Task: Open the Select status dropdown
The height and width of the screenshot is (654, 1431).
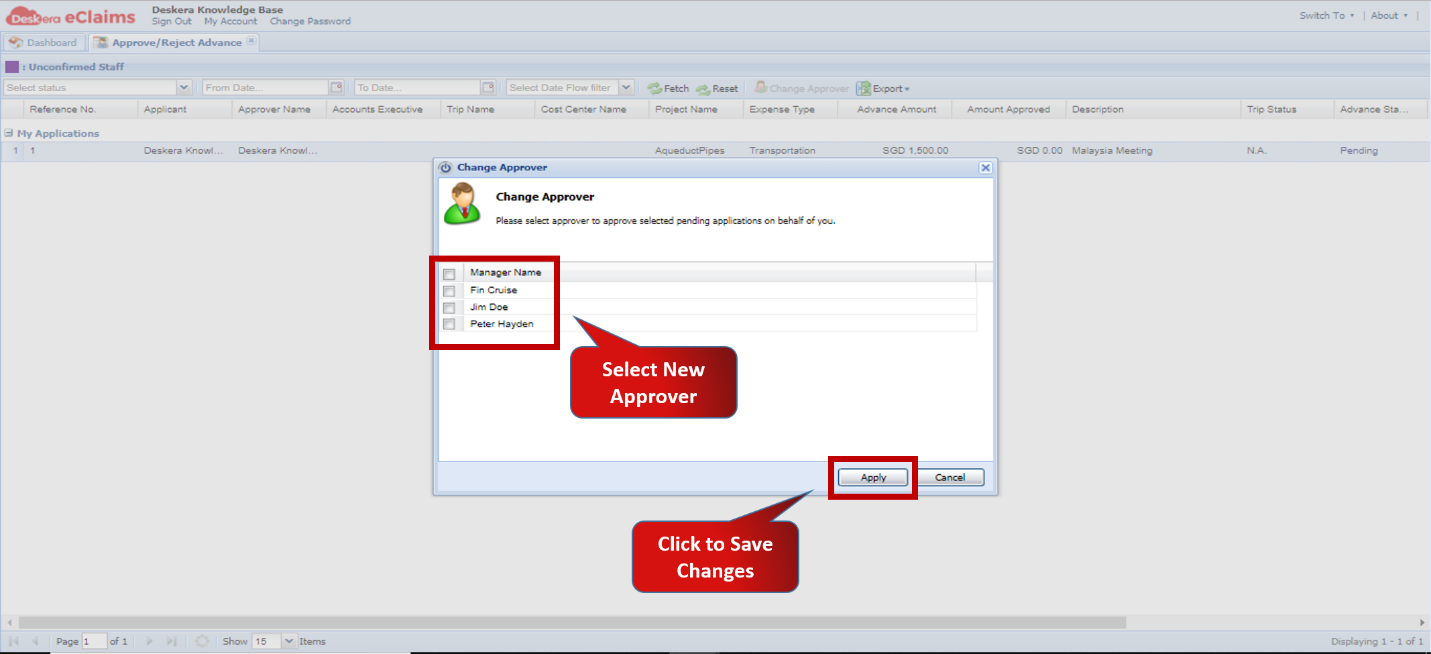Action: tap(184, 87)
